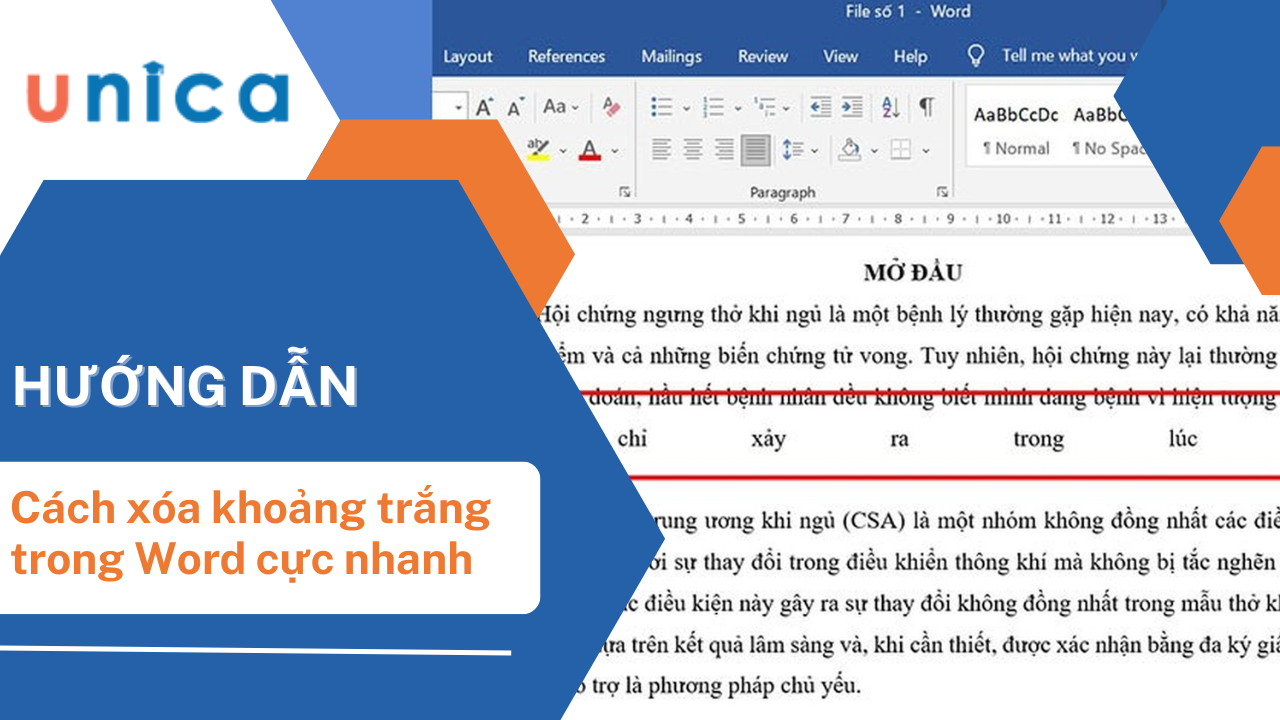Click the Increase Indent icon
This screenshot has width=1280, height=720.
[x=852, y=107]
